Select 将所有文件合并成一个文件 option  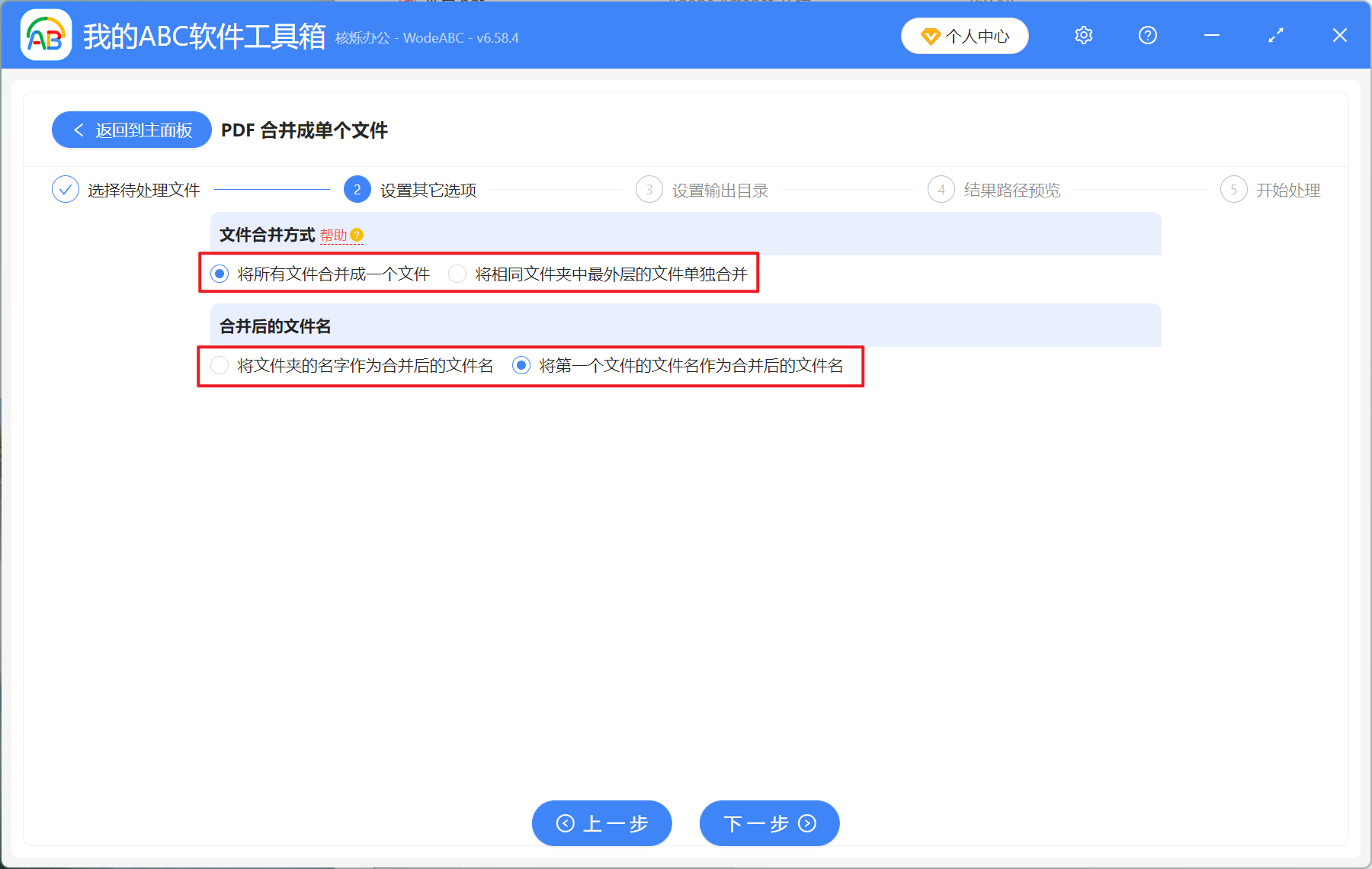pyautogui.click(x=220, y=274)
